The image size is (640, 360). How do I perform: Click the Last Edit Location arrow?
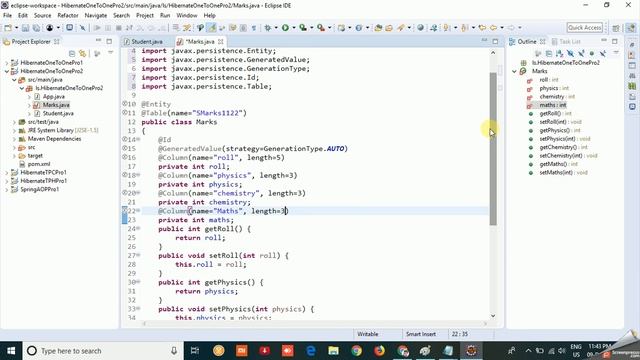point(482,28)
